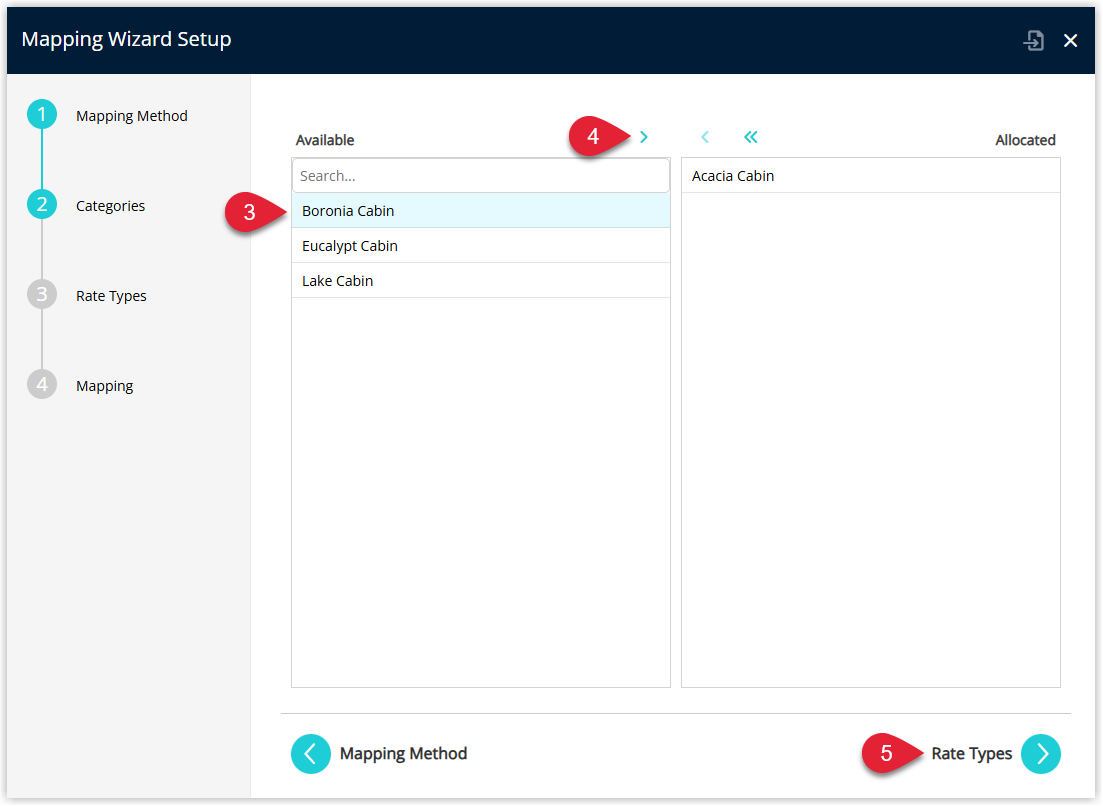
Task: Go to step 2 circle Categories
Action: (42, 205)
